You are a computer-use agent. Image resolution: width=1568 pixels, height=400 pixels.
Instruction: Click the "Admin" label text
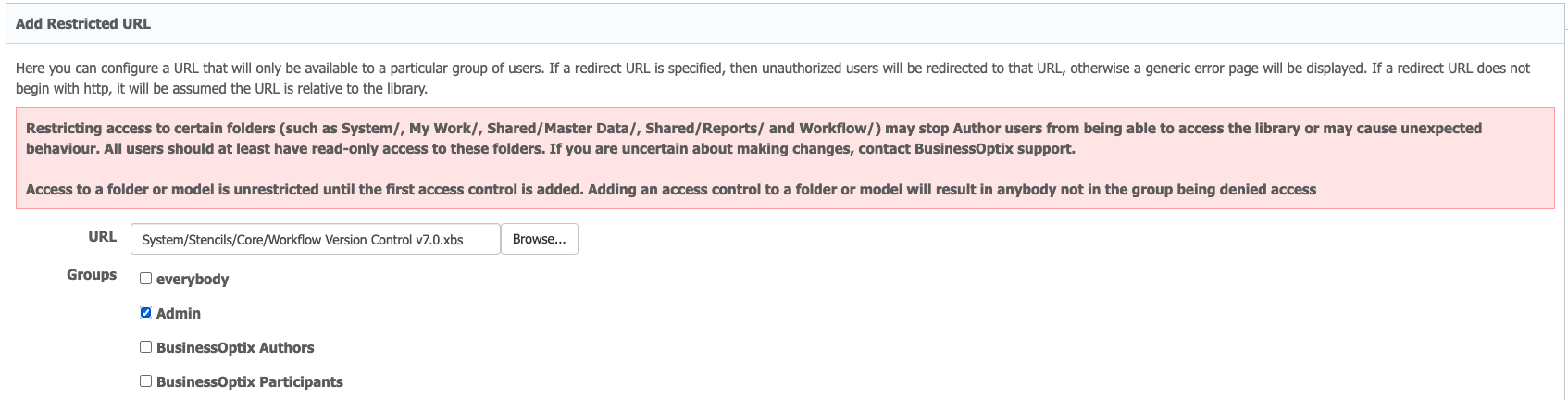(x=179, y=314)
